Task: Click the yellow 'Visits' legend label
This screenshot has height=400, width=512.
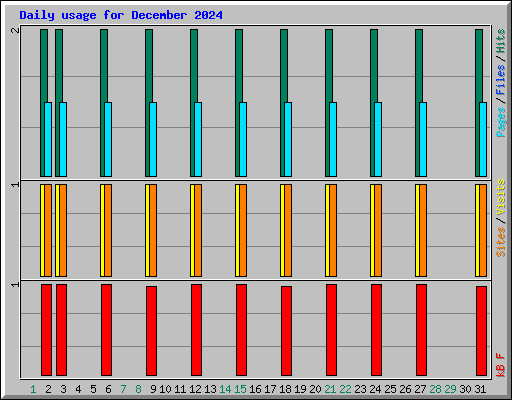Action: (x=501, y=197)
